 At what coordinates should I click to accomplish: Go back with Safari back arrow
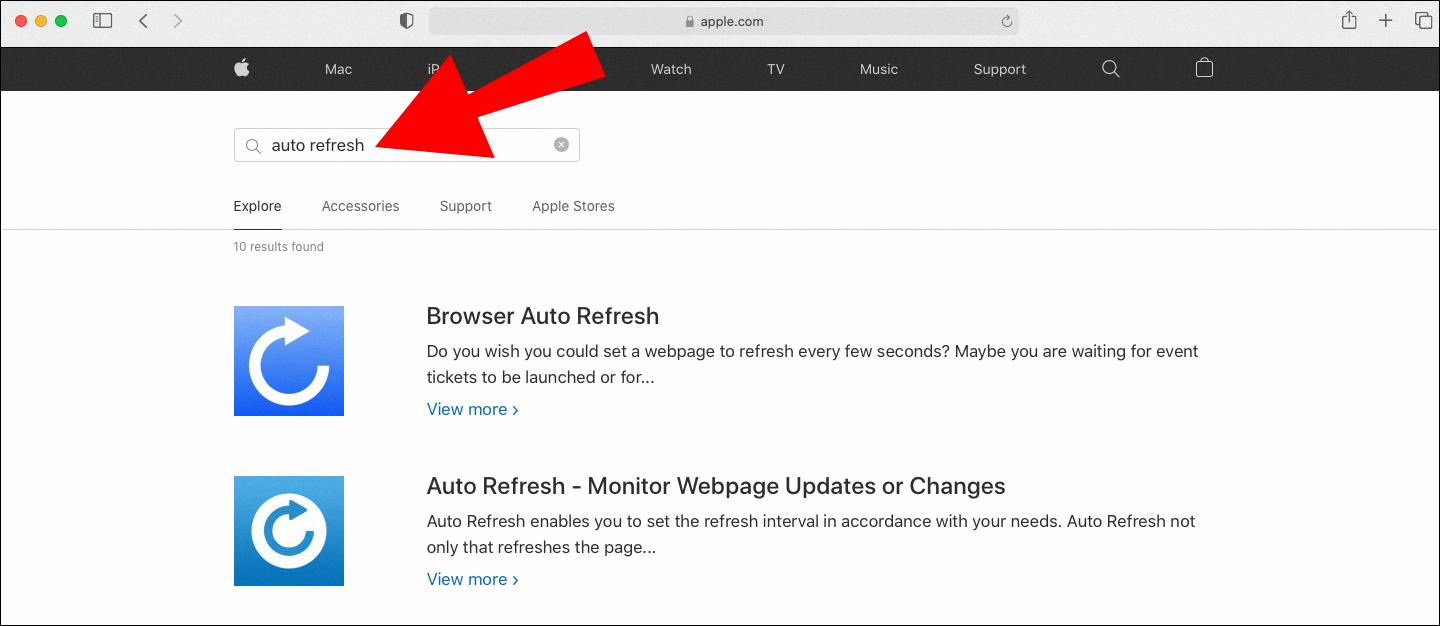click(x=144, y=20)
